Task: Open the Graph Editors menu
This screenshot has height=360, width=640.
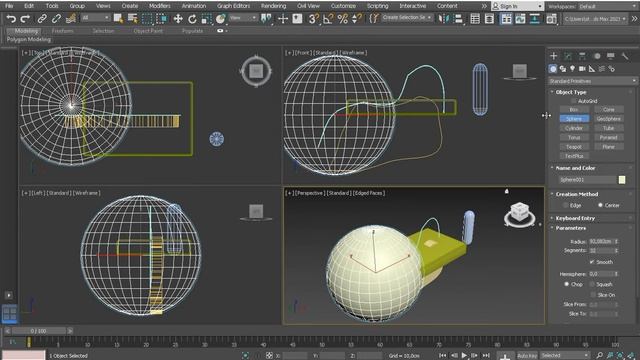Action: (233, 6)
